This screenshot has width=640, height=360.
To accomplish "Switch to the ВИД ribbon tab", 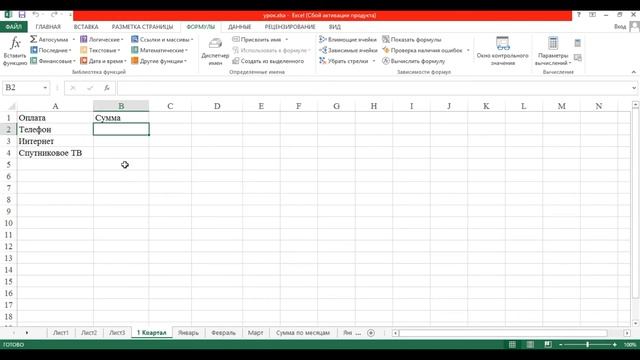I will (x=335, y=27).
